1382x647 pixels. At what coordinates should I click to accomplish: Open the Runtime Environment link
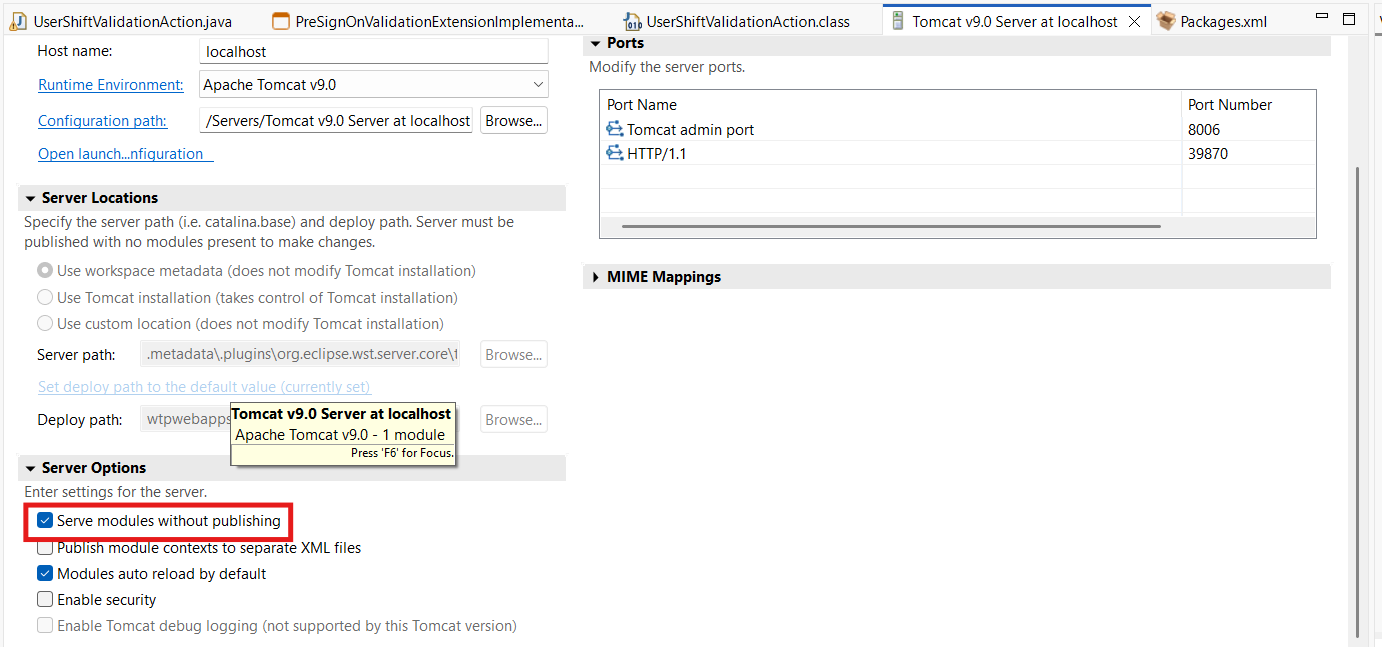tap(111, 85)
